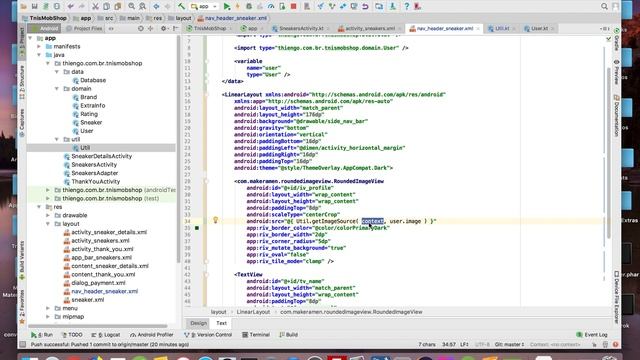
Task: Run the app with green play icon
Action: [x=227, y=7]
